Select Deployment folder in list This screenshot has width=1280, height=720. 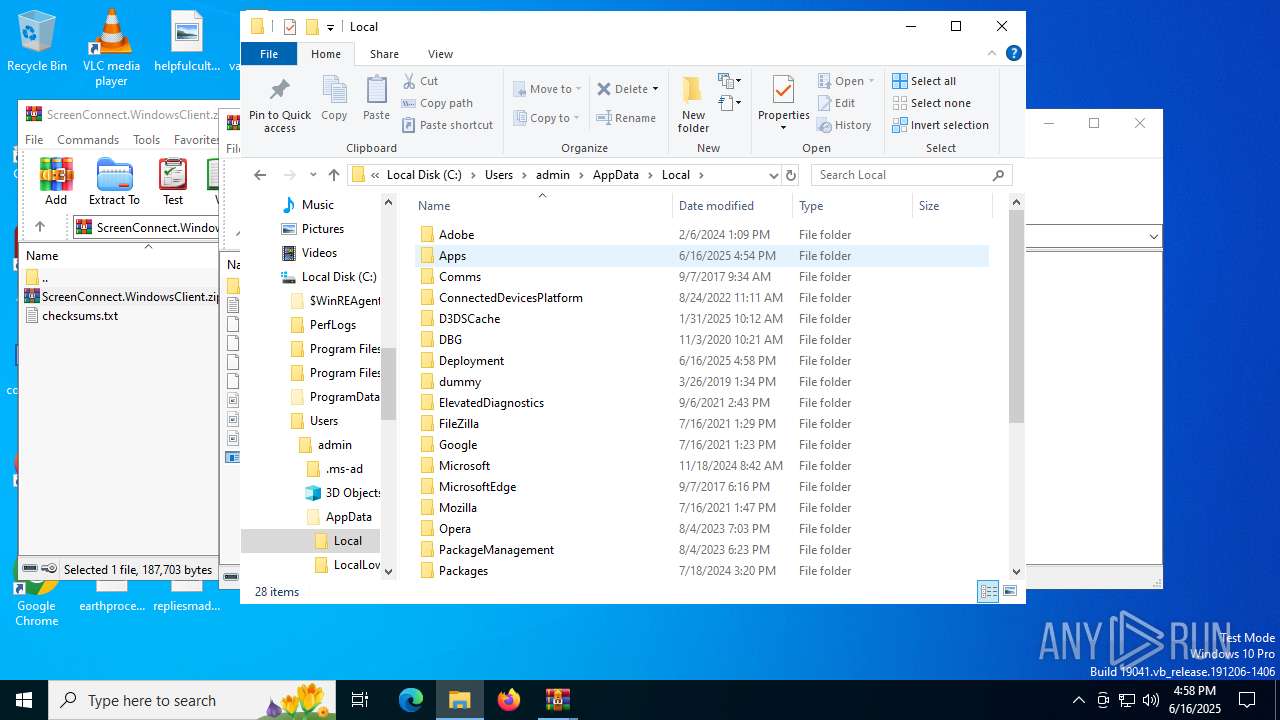[702, 361]
